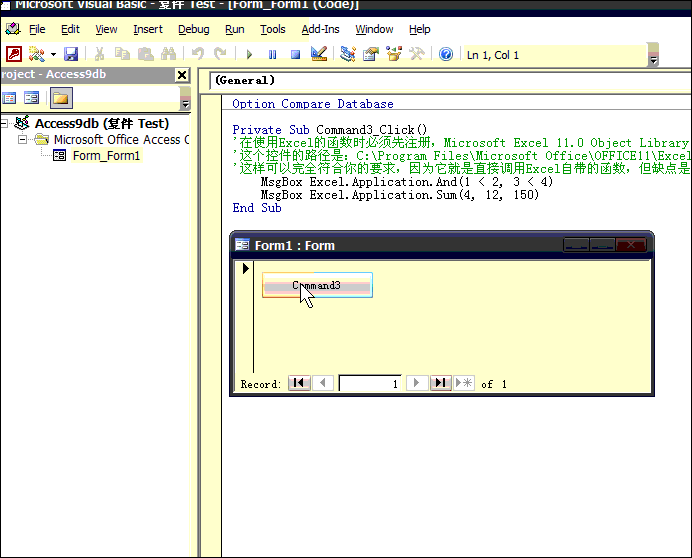Image resolution: width=692 pixels, height=558 pixels.
Task: Open the Tools menu
Action: point(273,29)
